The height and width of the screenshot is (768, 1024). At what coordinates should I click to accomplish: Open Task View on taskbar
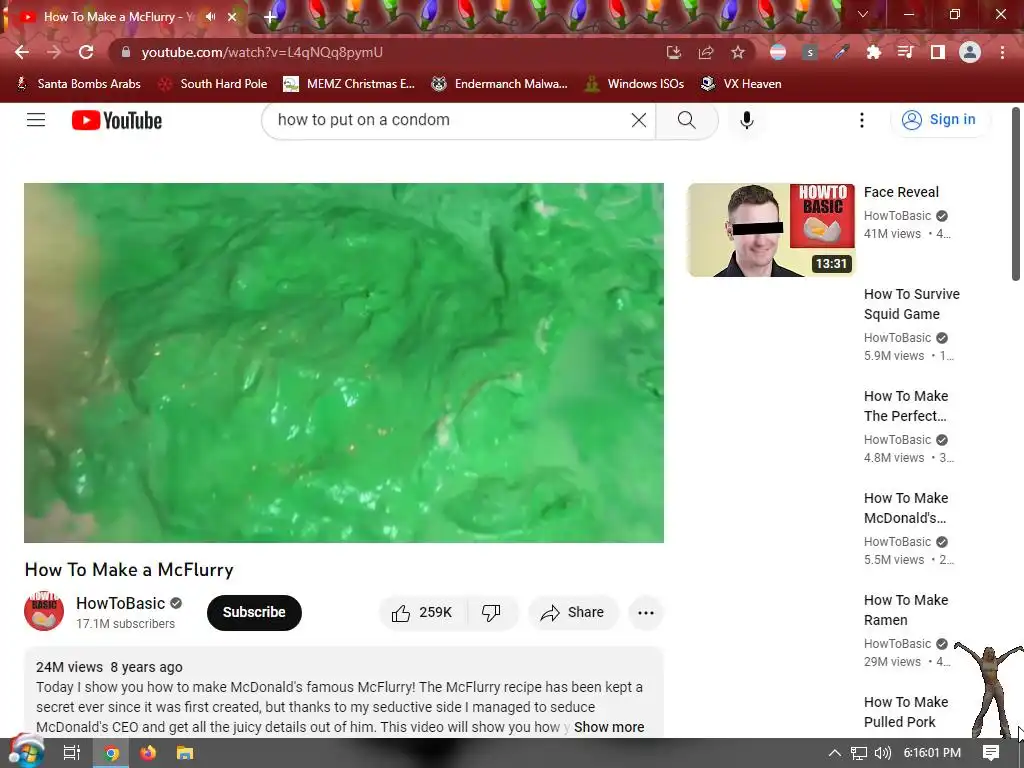pos(72,753)
